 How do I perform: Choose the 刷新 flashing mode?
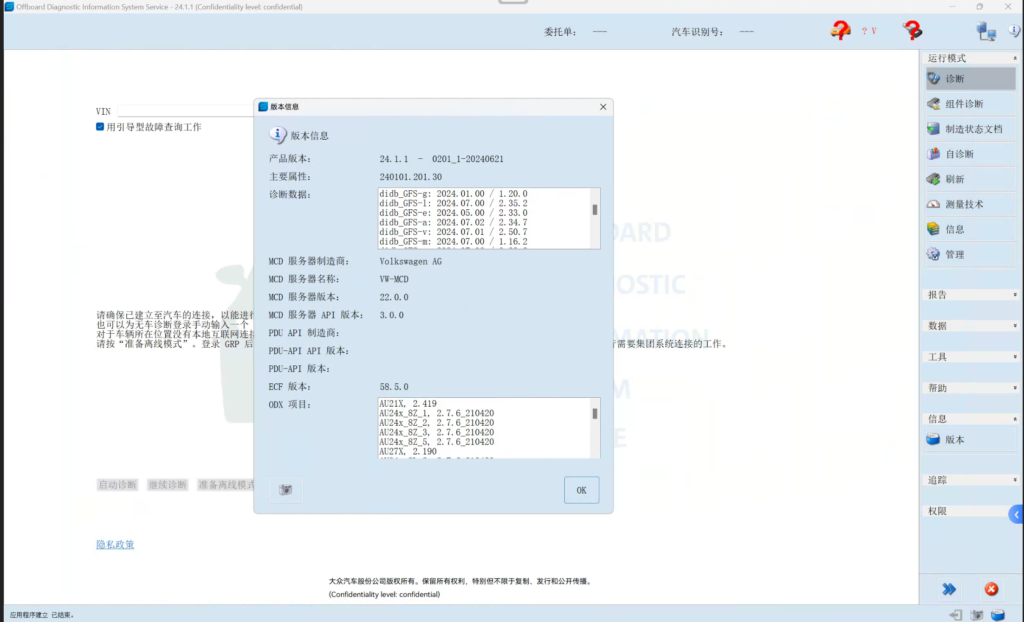tap(934, 179)
